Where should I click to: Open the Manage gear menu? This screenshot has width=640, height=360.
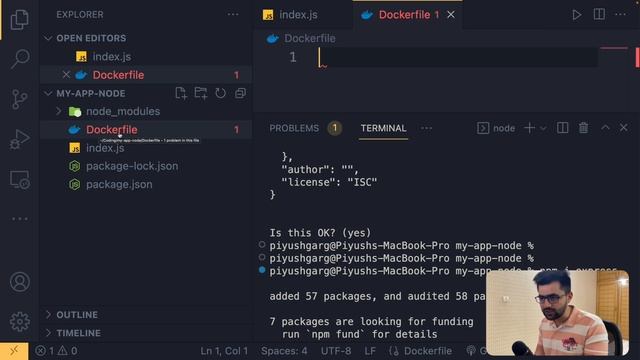pyautogui.click(x=19, y=322)
